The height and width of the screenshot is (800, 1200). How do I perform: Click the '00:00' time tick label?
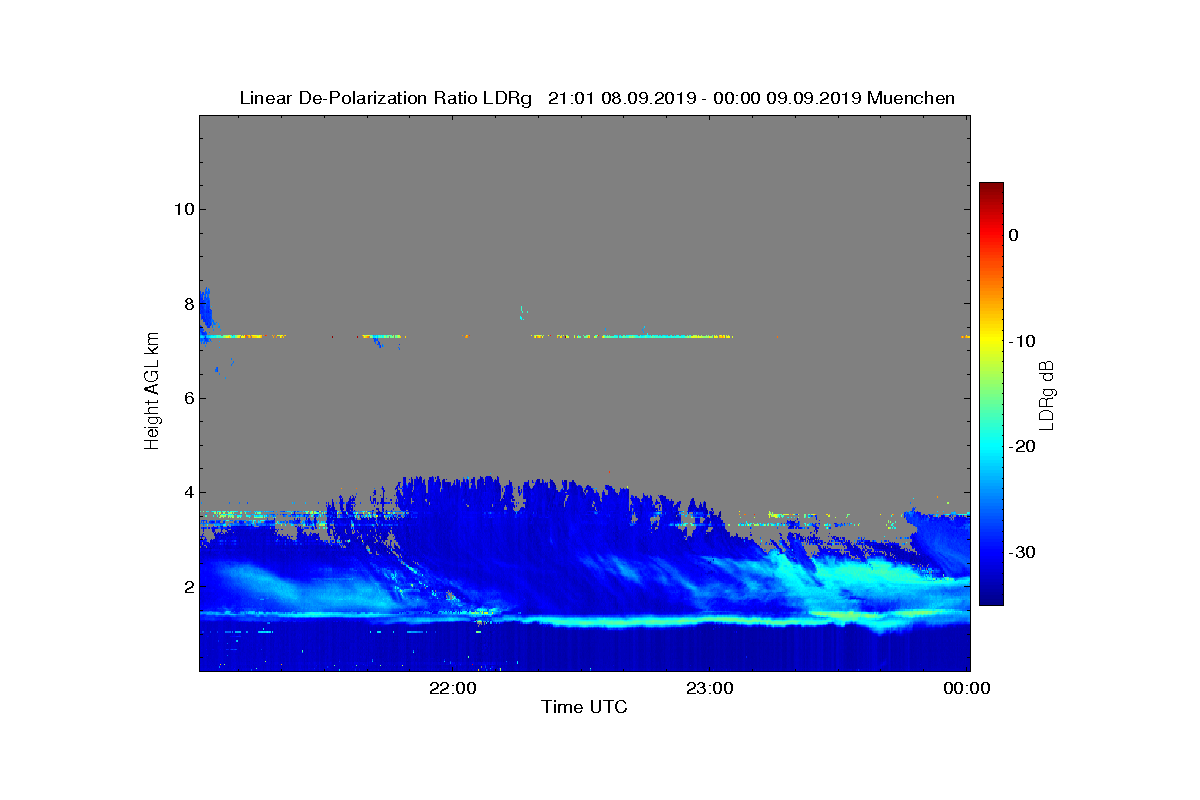coord(968,688)
